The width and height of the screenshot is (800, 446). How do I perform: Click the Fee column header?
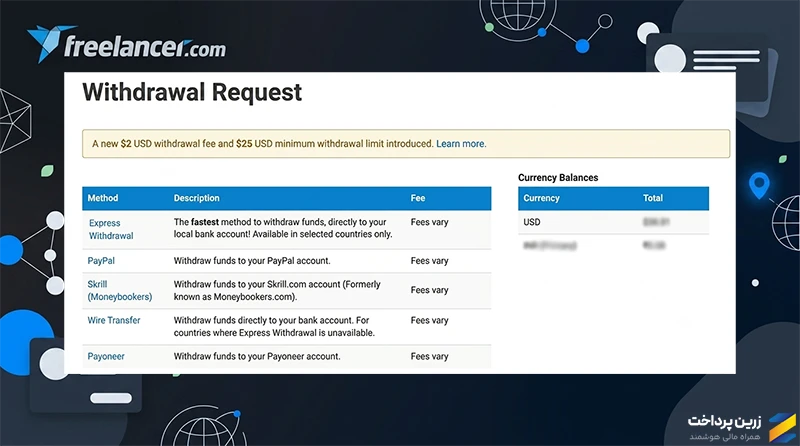pyautogui.click(x=418, y=198)
